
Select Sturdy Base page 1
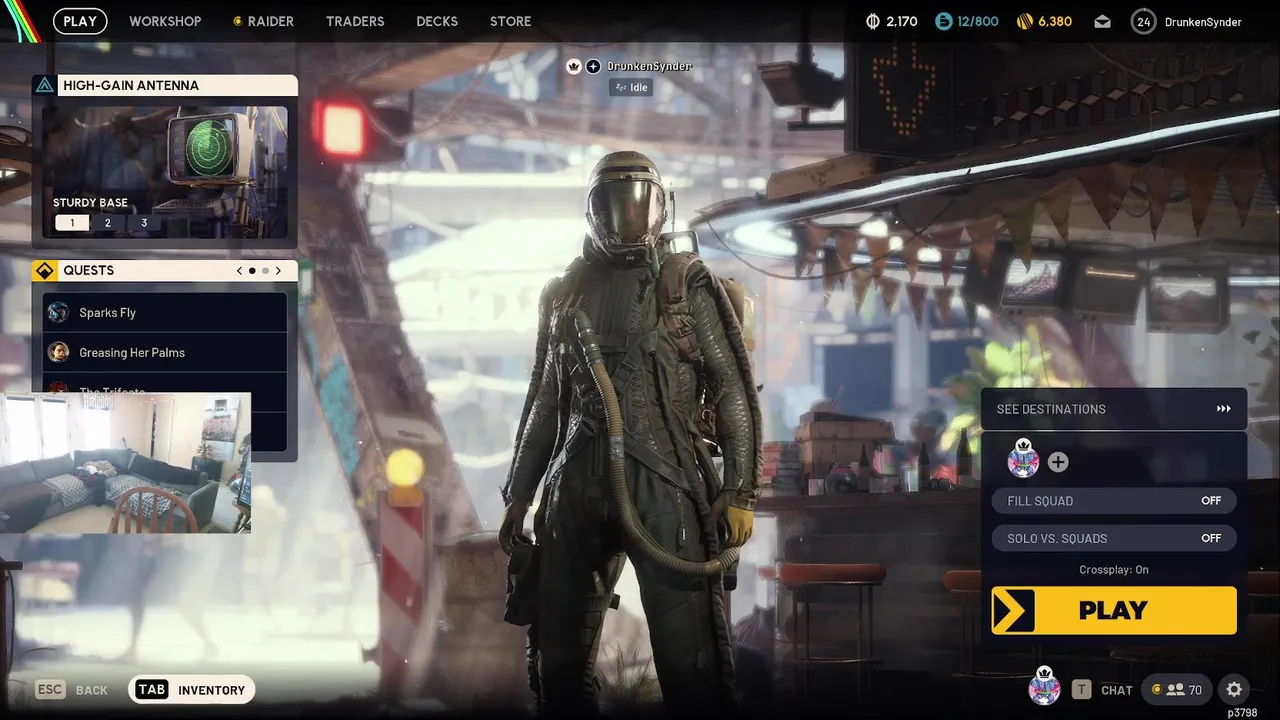click(x=72, y=223)
